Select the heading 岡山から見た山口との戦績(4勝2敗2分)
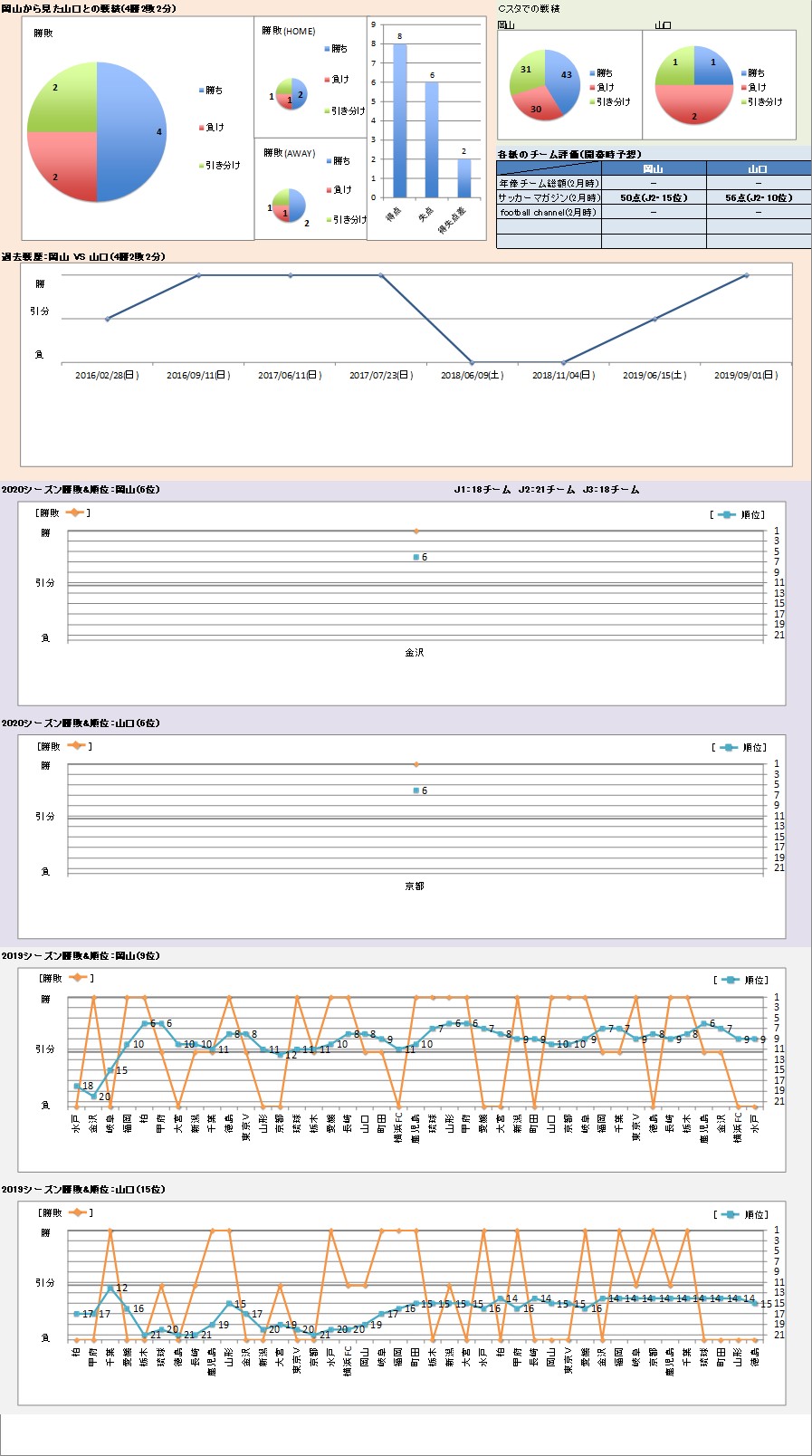Screen dimensions: 812x1456 coord(89,8)
